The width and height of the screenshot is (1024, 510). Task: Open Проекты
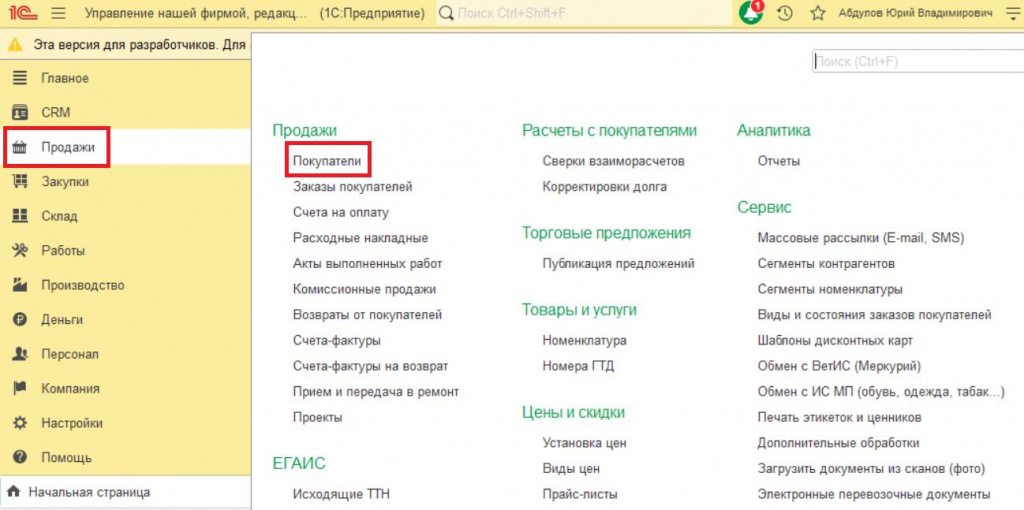[x=317, y=417]
